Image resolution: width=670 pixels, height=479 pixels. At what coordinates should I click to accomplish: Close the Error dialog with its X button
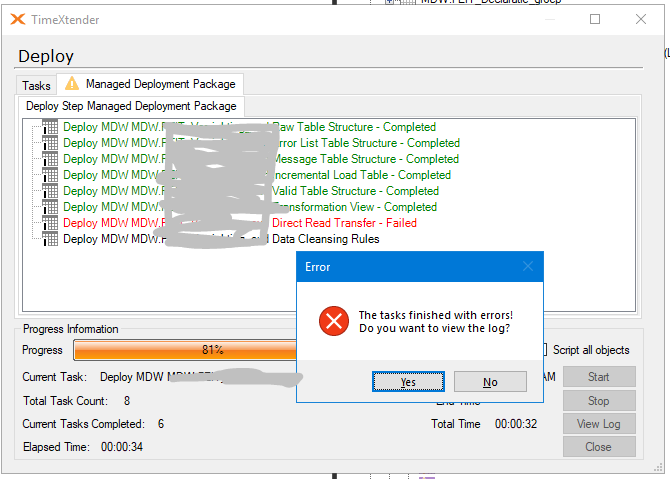point(528,267)
